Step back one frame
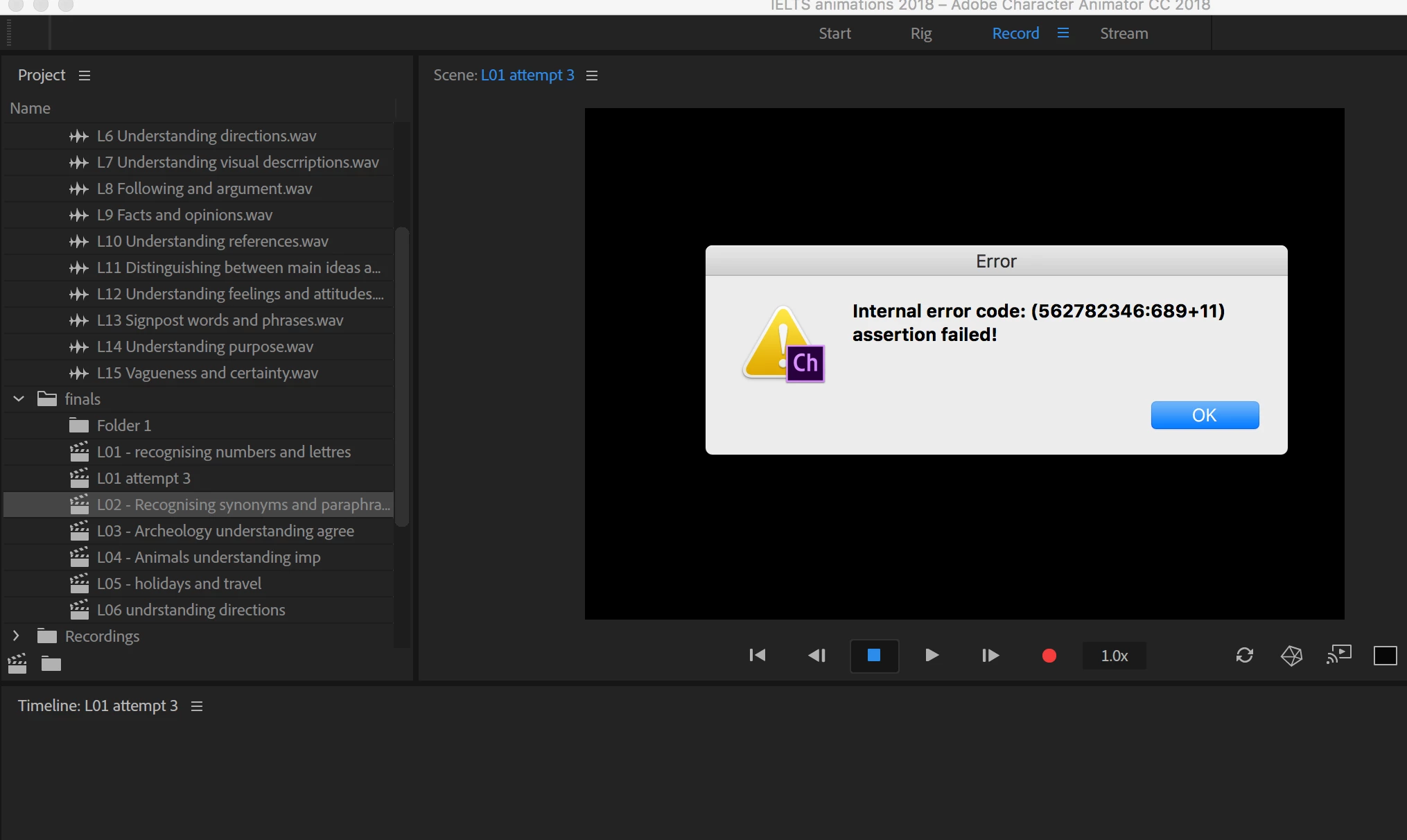The width and height of the screenshot is (1407, 840). pyautogui.click(x=816, y=655)
